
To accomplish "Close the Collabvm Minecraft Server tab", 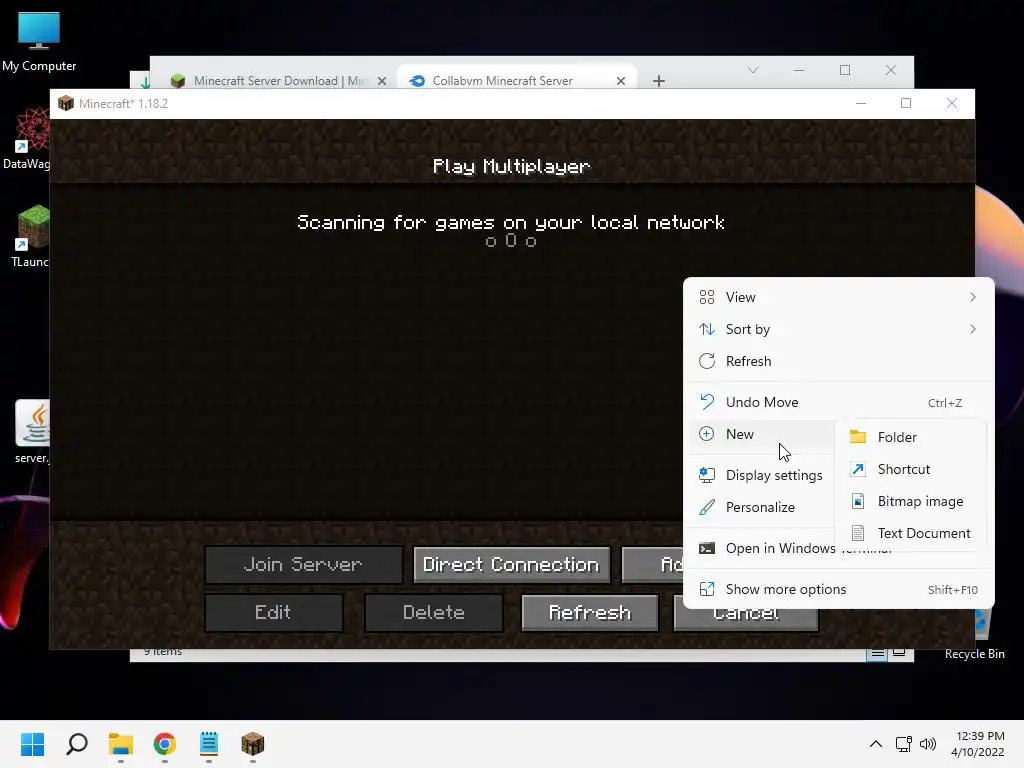I will (621, 81).
